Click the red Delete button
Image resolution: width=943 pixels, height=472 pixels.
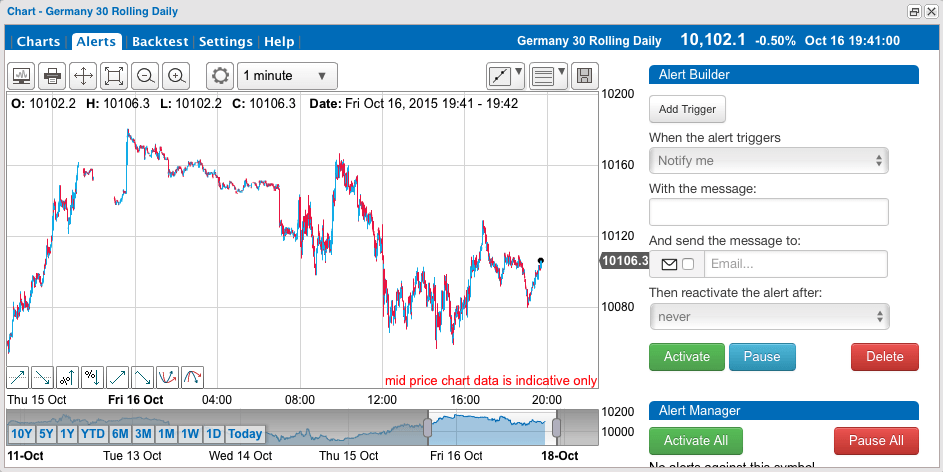tap(885, 357)
